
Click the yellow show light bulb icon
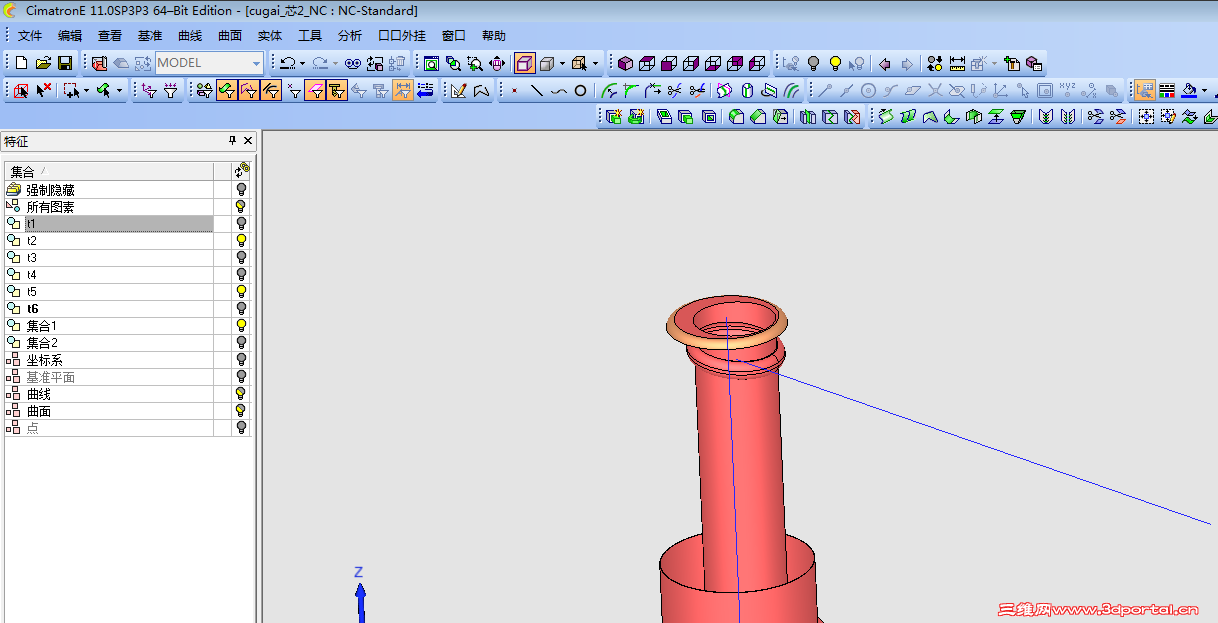tap(835, 63)
